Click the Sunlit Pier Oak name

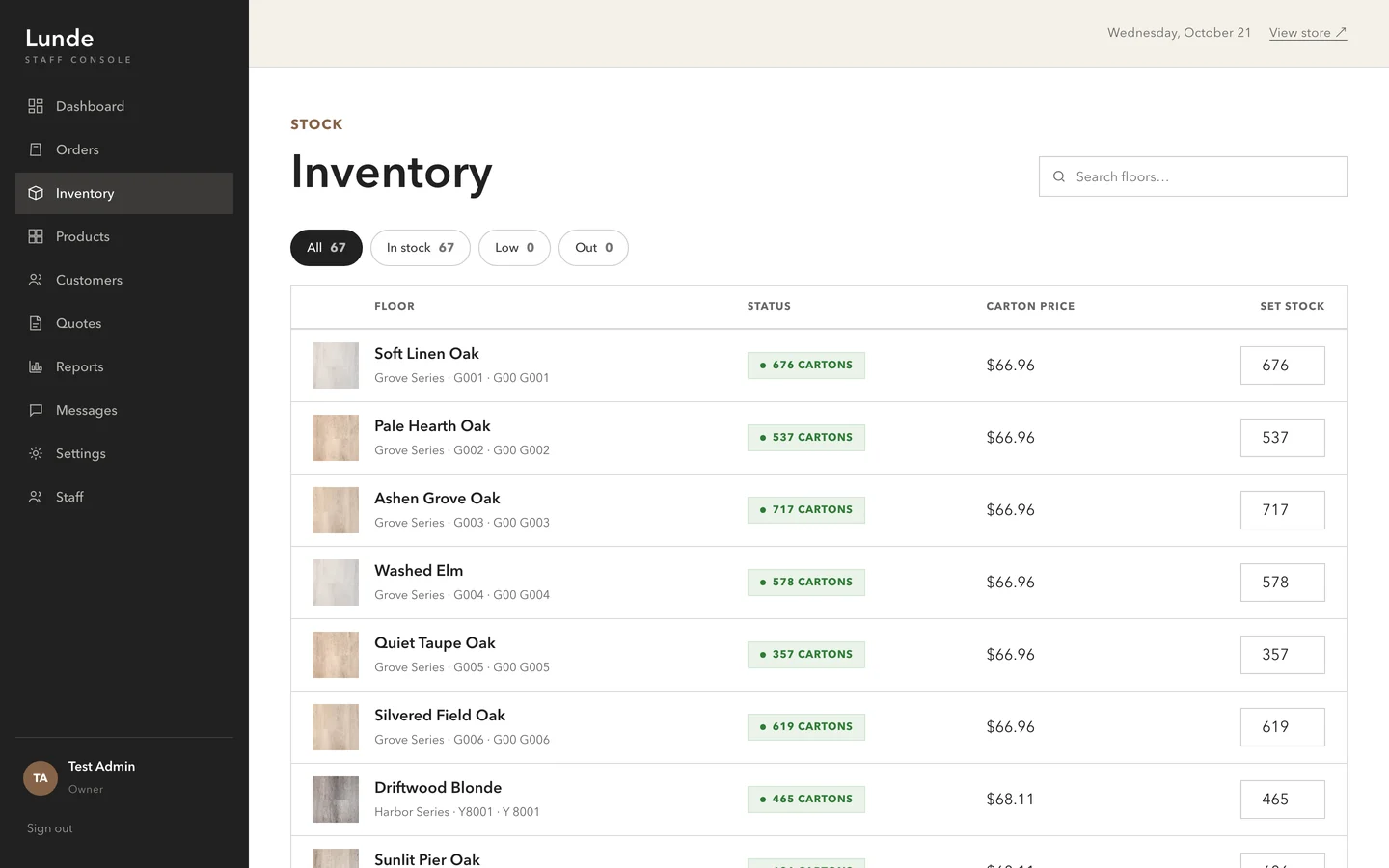(x=427, y=859)
